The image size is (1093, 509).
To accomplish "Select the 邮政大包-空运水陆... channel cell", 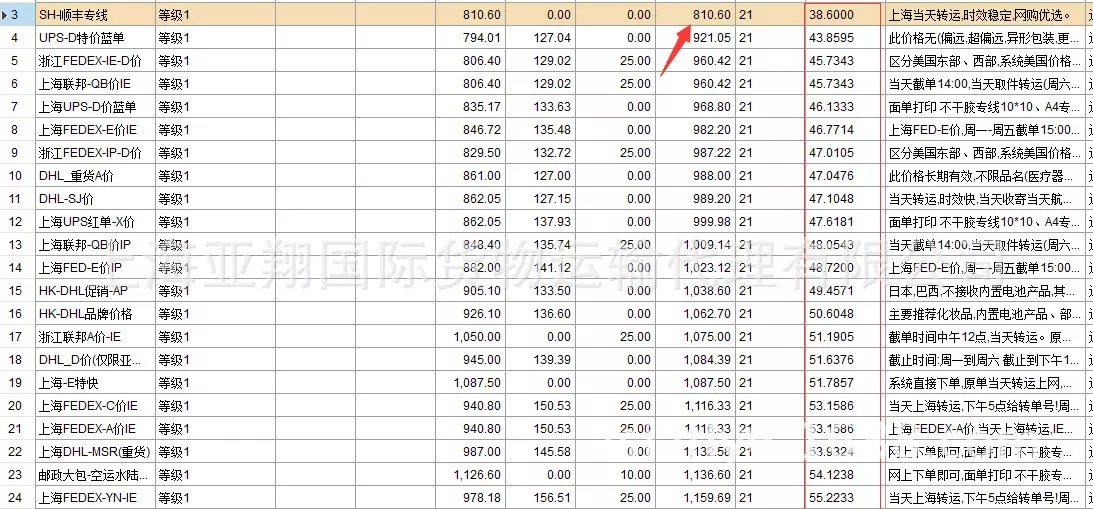I will pos(95,475).
